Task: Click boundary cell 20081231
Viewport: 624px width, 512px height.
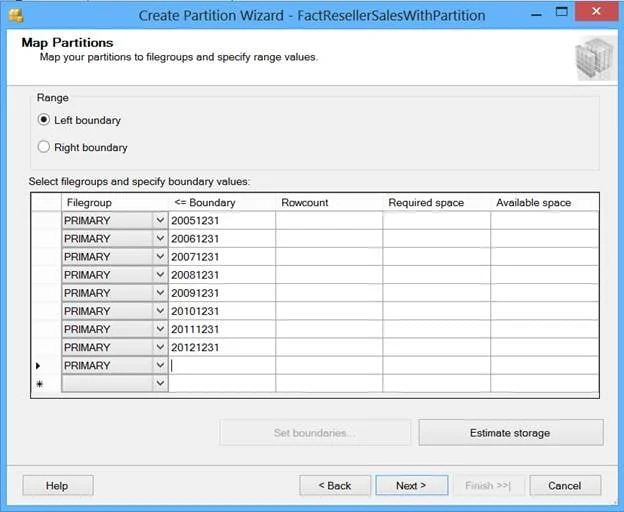Action: (222, 275)
